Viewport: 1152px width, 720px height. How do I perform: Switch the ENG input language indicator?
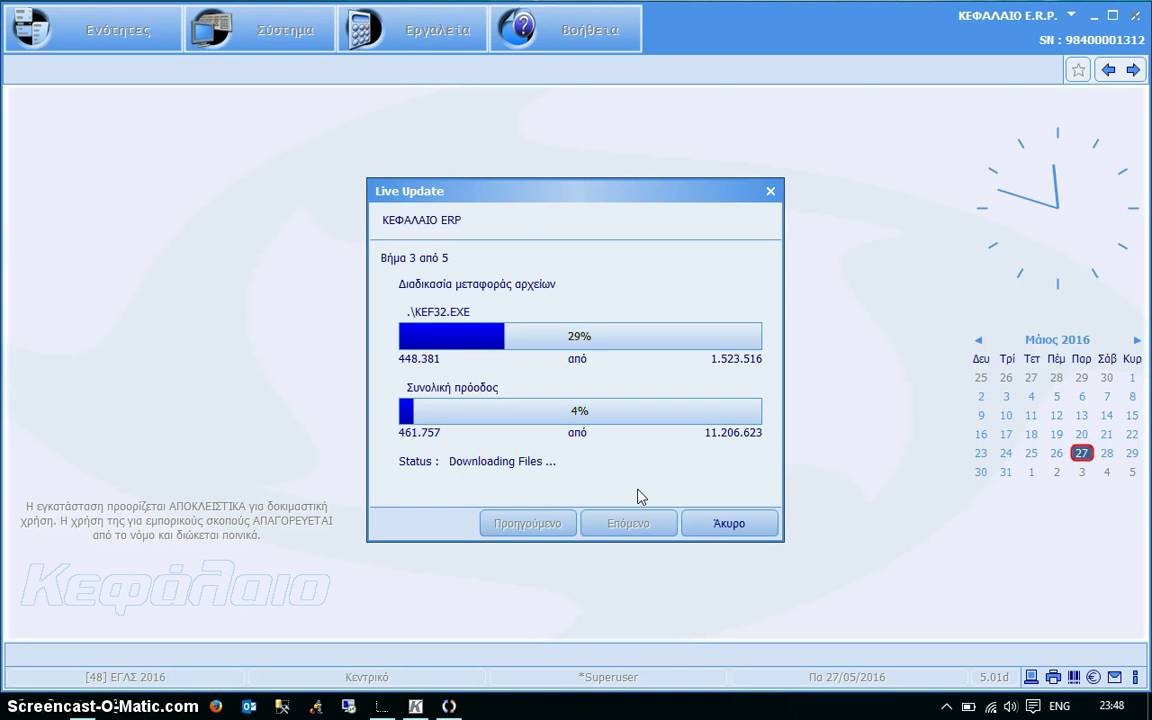(1059, 707)
